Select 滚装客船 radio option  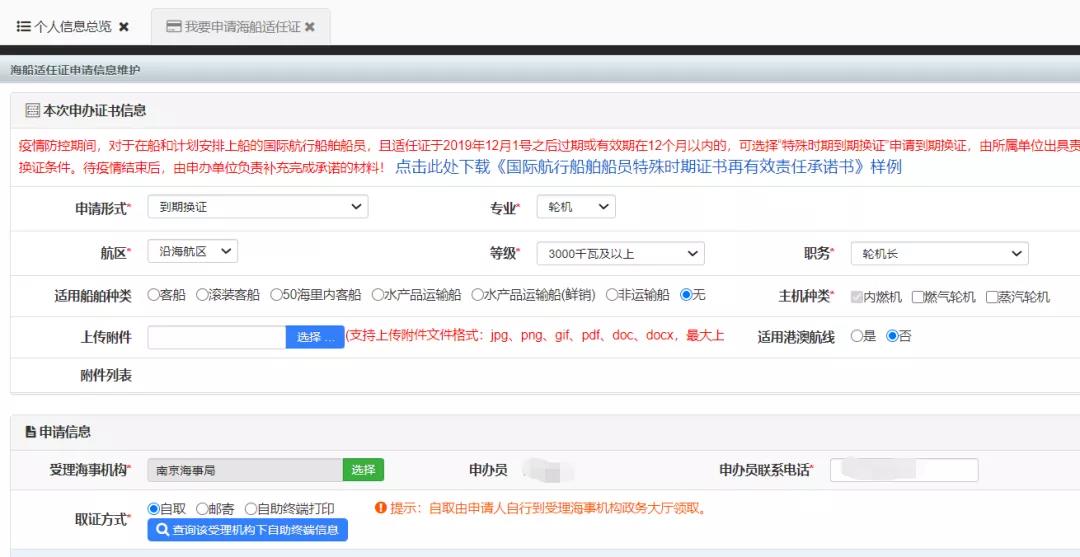pyautogui.click(x=202, y=295)
